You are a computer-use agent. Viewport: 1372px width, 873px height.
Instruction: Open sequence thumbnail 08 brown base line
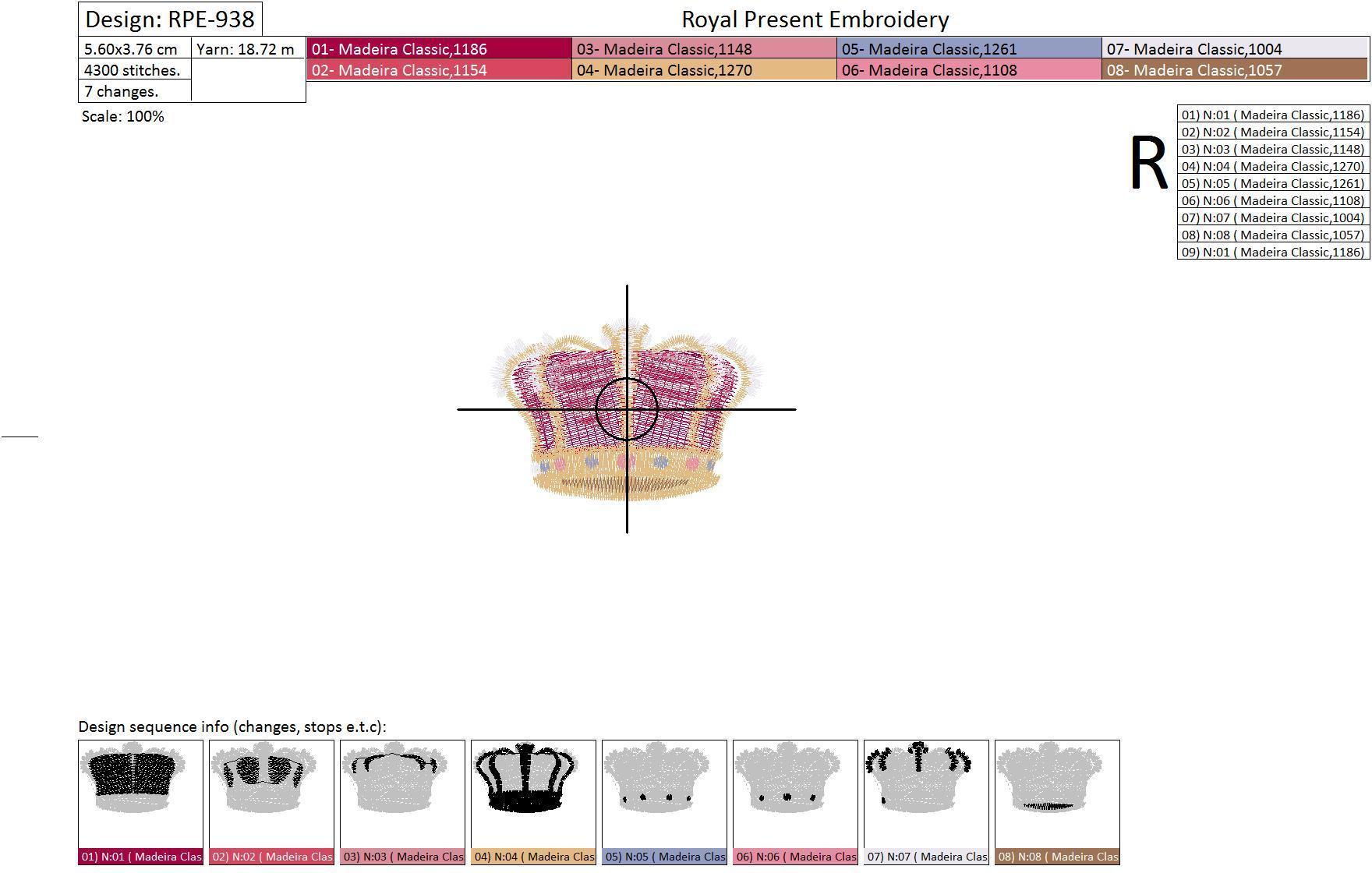(x=1057, y=794)
